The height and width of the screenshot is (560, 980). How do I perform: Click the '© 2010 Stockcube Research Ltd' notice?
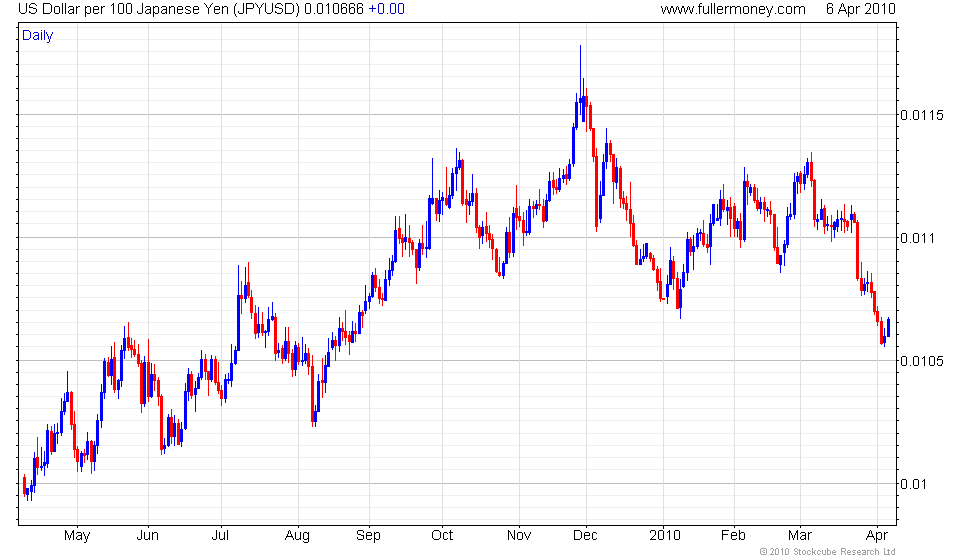828,552
